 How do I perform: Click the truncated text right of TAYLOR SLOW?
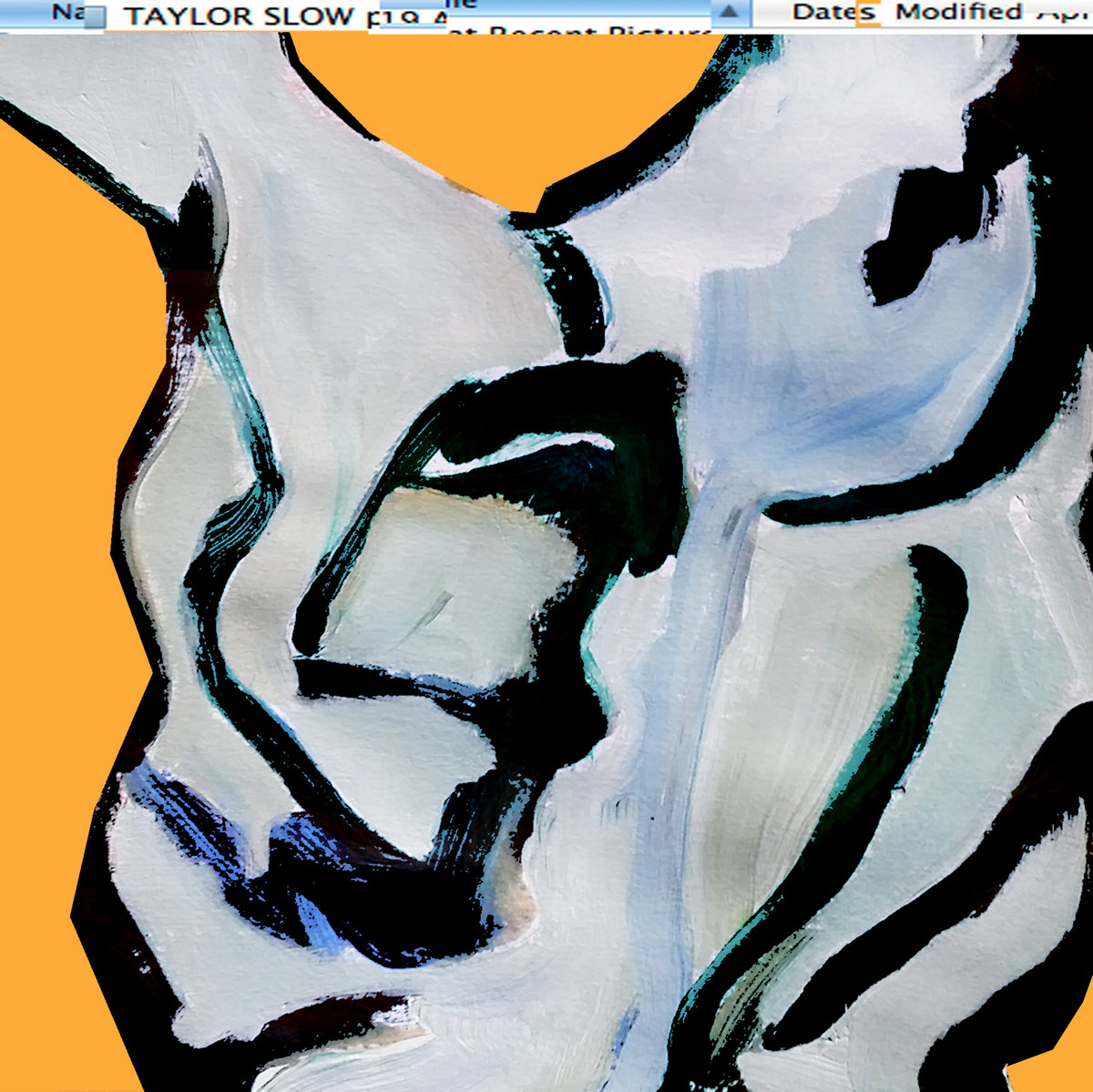pyautogui.click(x=405, y=18)
